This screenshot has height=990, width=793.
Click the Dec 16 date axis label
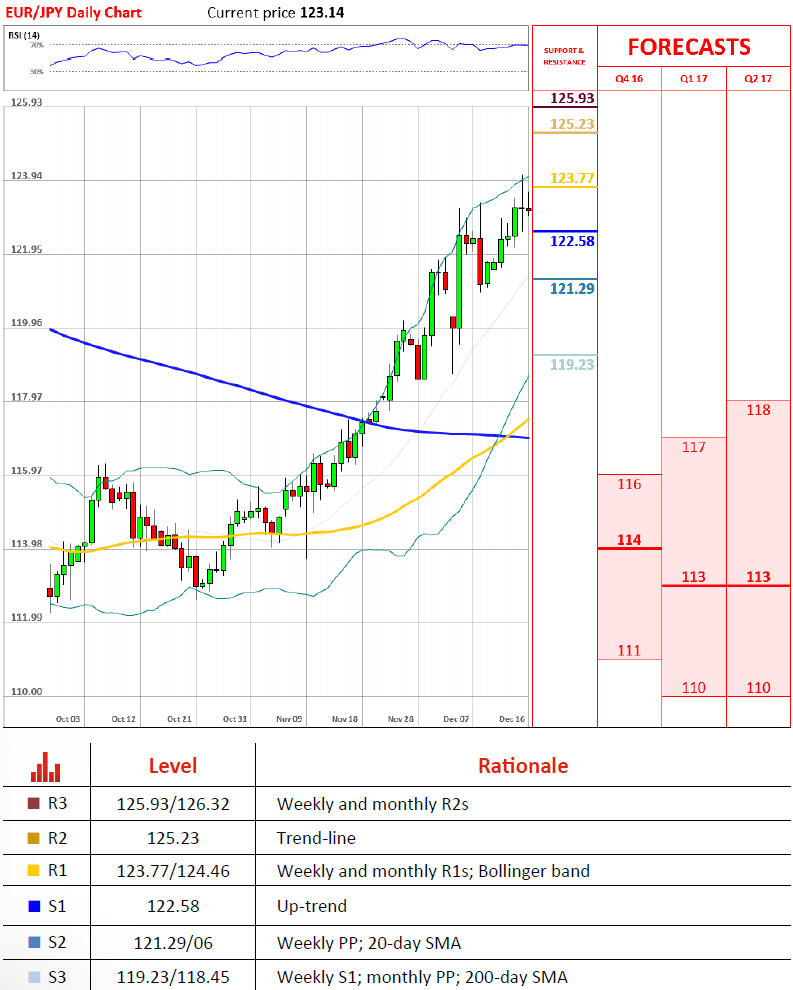pyautogui.click(x=511, y=719)
